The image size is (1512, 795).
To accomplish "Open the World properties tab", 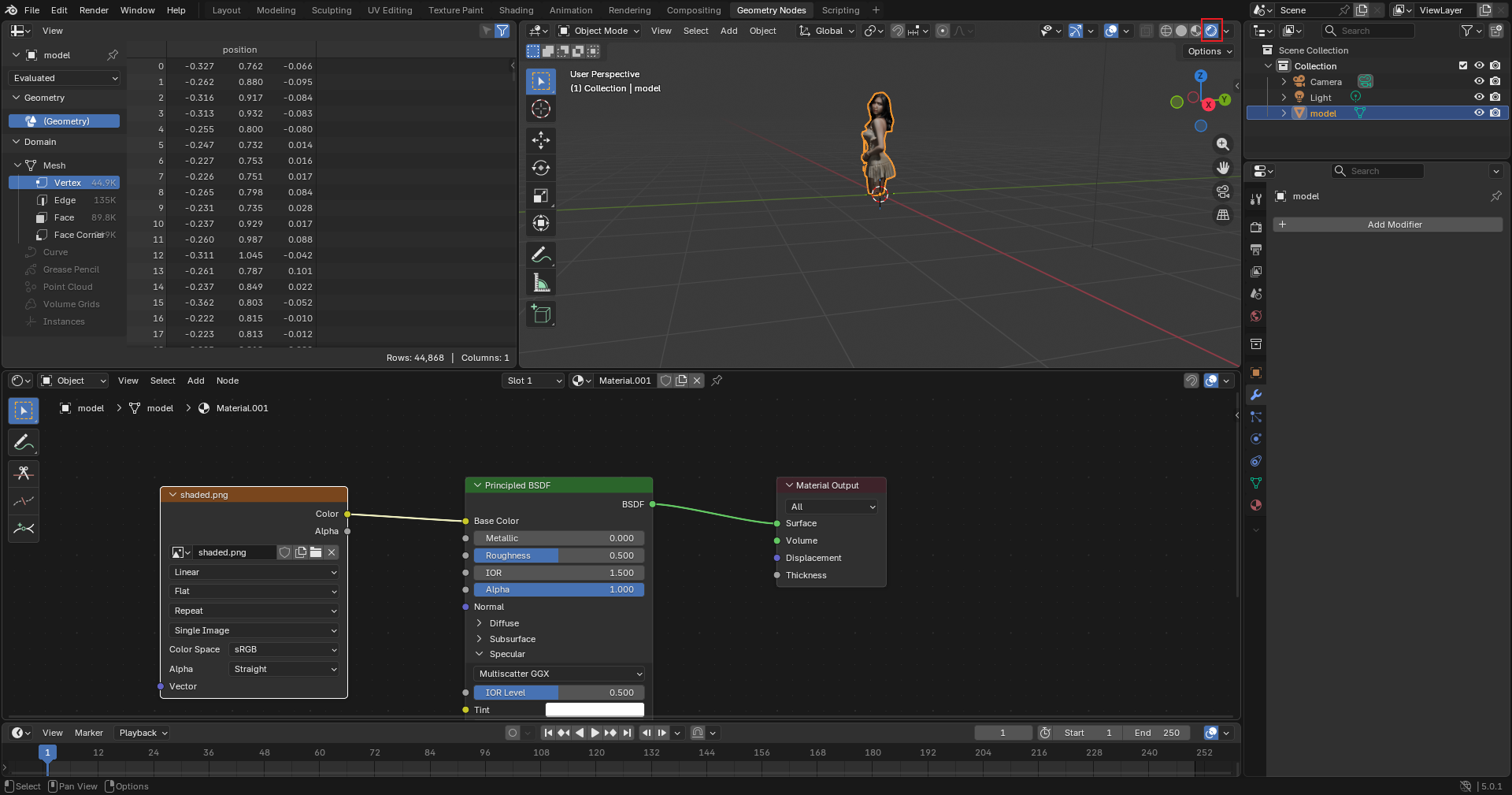I will tap(1256, 316).
